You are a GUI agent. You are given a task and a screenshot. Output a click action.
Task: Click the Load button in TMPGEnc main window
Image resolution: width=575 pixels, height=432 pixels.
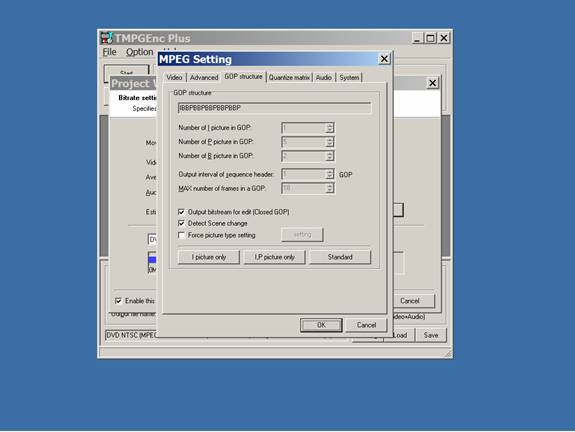pos(400,335)
